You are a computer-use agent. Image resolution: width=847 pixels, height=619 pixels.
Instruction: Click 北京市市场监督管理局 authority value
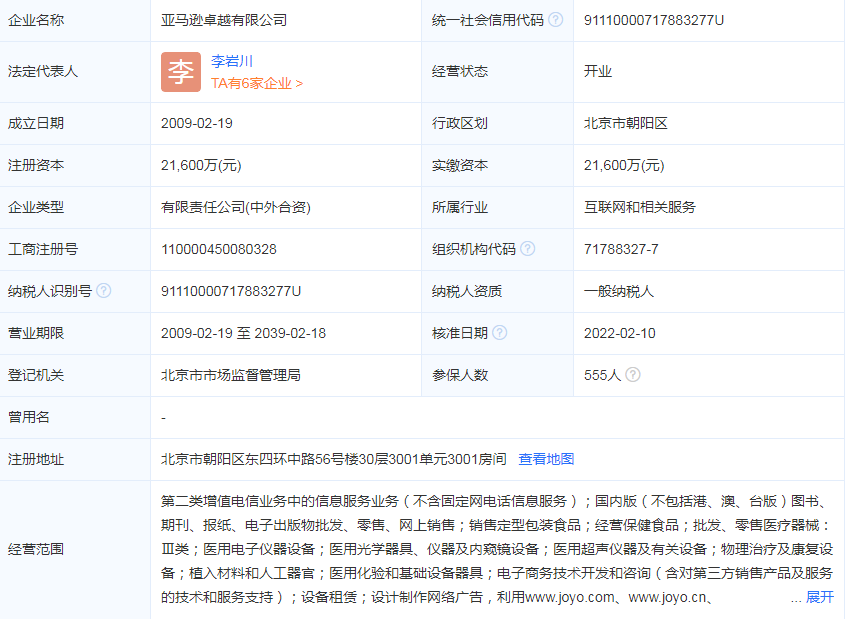(x=231, y=375)
